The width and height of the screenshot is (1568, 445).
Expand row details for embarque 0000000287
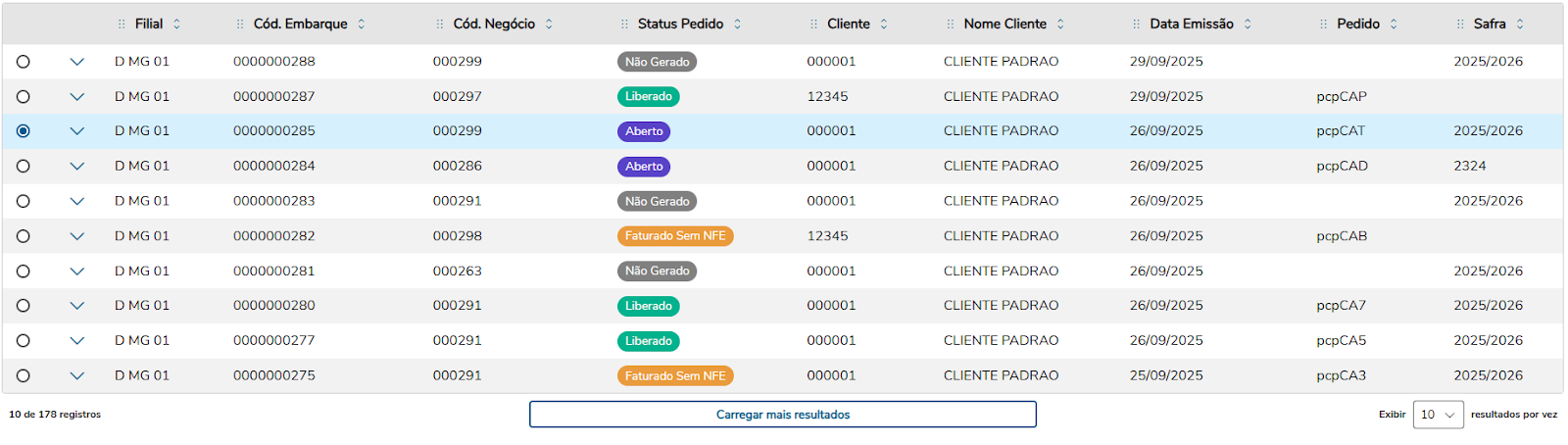(x=77, y=97)
